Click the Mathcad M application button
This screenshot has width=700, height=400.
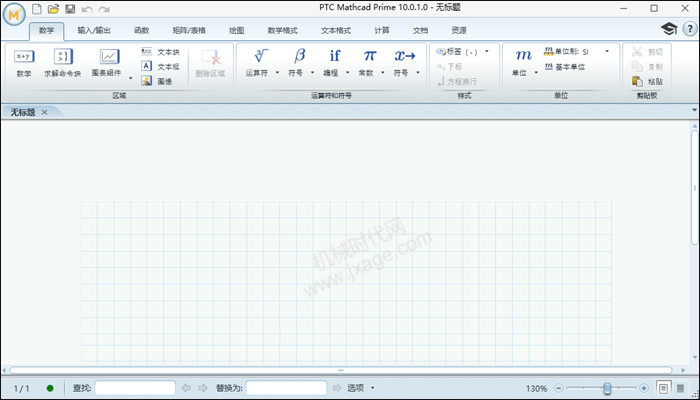click(x=14, y=14)
